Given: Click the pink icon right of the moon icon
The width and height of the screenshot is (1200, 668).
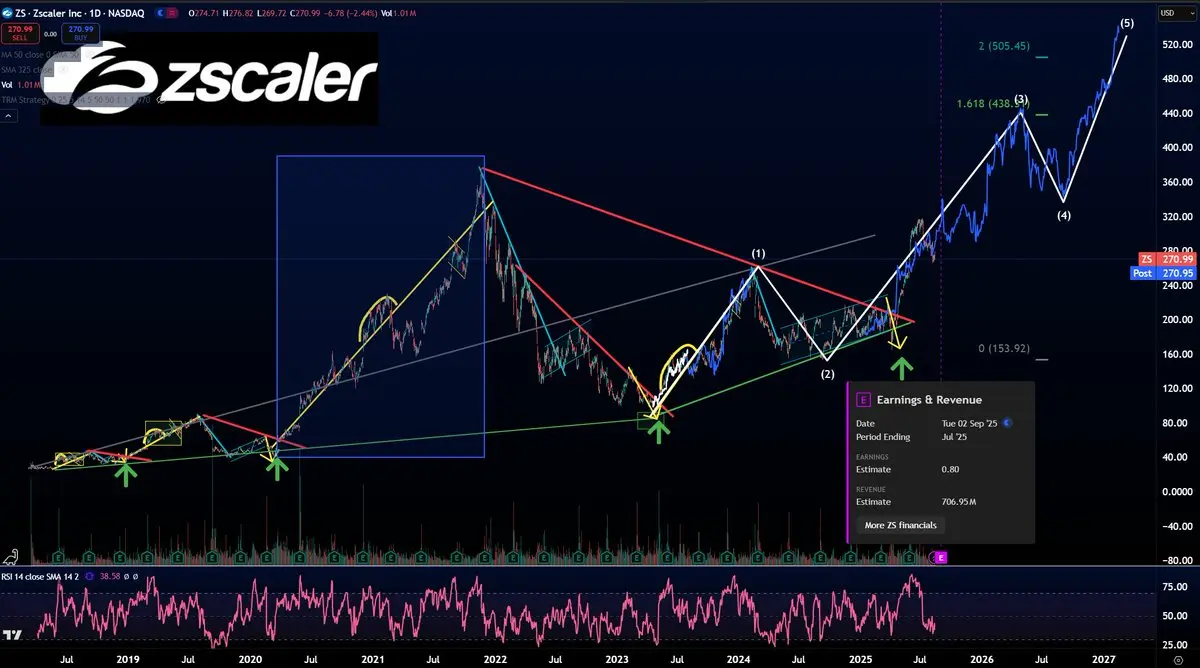Looking at the screenshot, I should (172, 13).
